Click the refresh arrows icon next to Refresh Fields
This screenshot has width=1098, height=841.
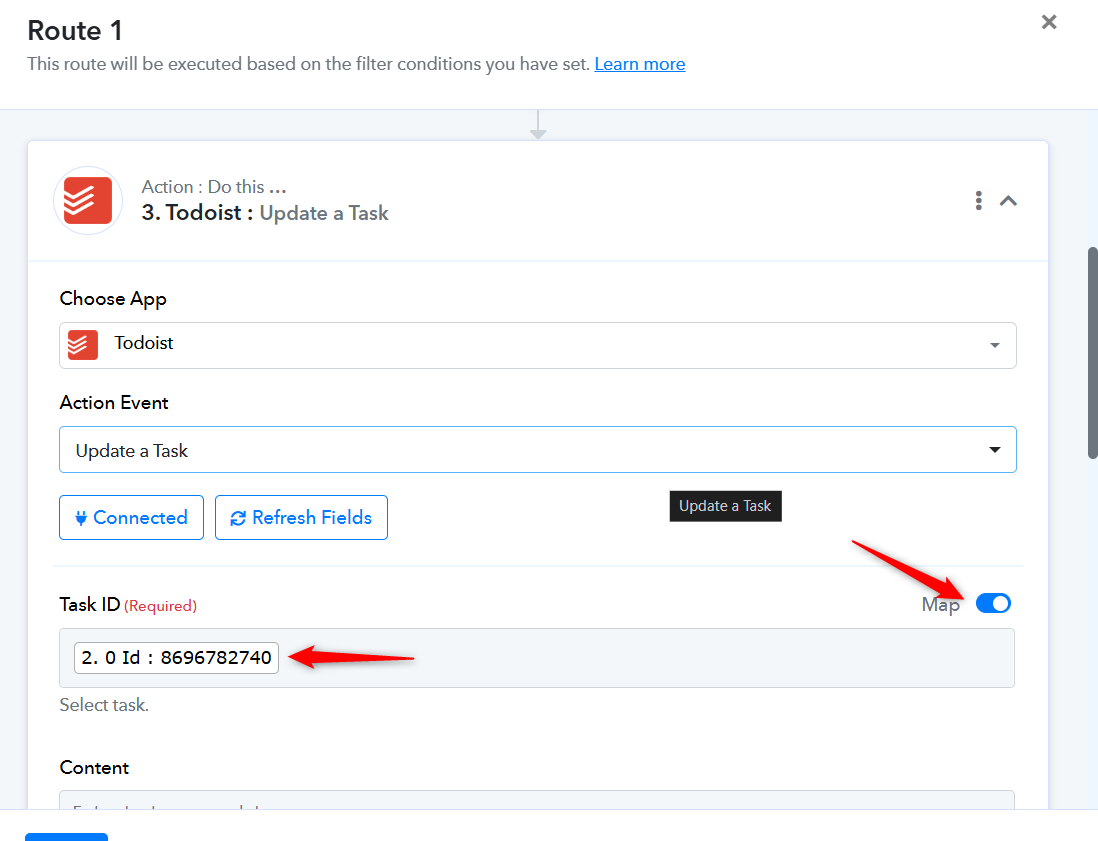point(238,518)
